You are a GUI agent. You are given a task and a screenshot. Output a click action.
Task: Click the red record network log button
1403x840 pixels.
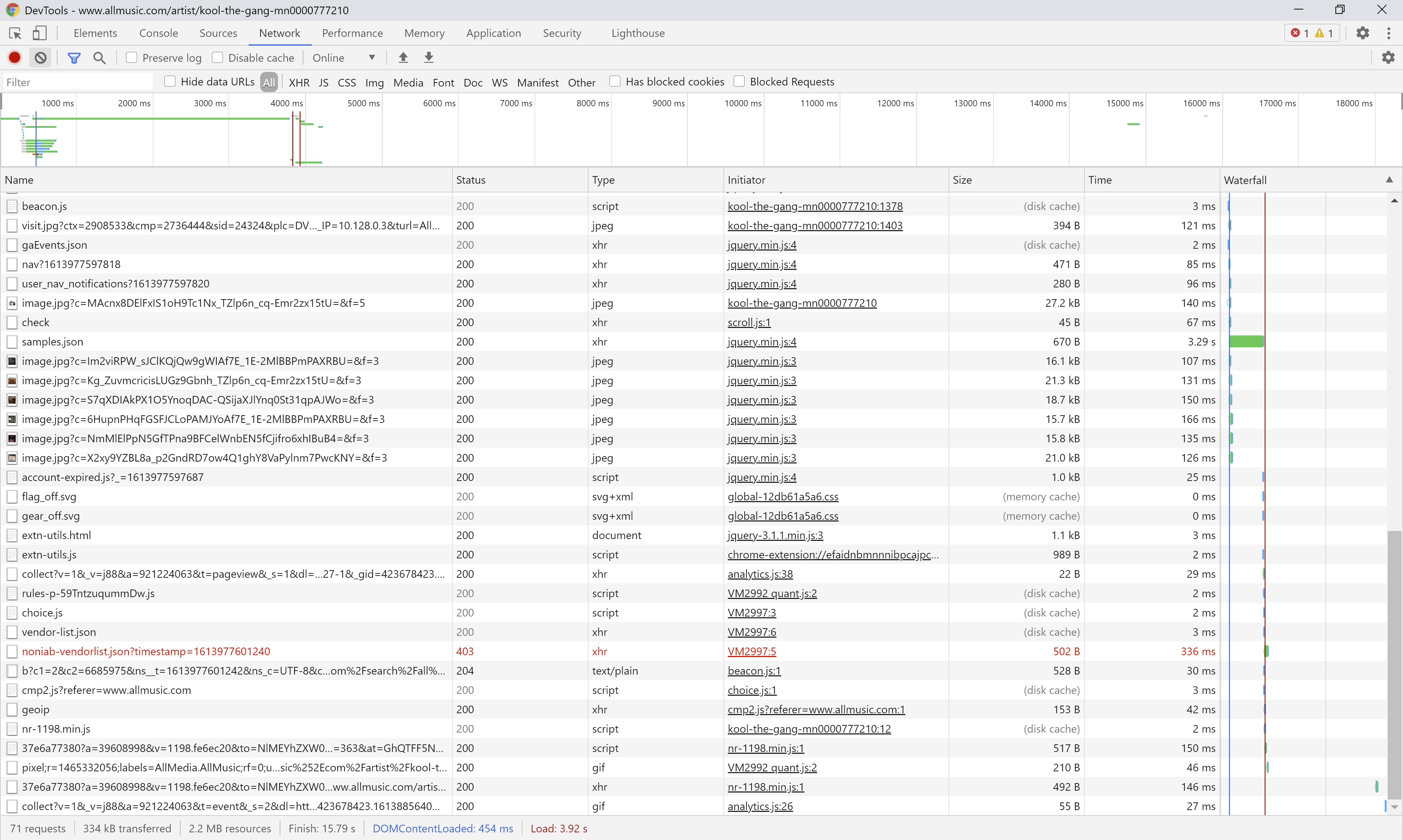15,57
